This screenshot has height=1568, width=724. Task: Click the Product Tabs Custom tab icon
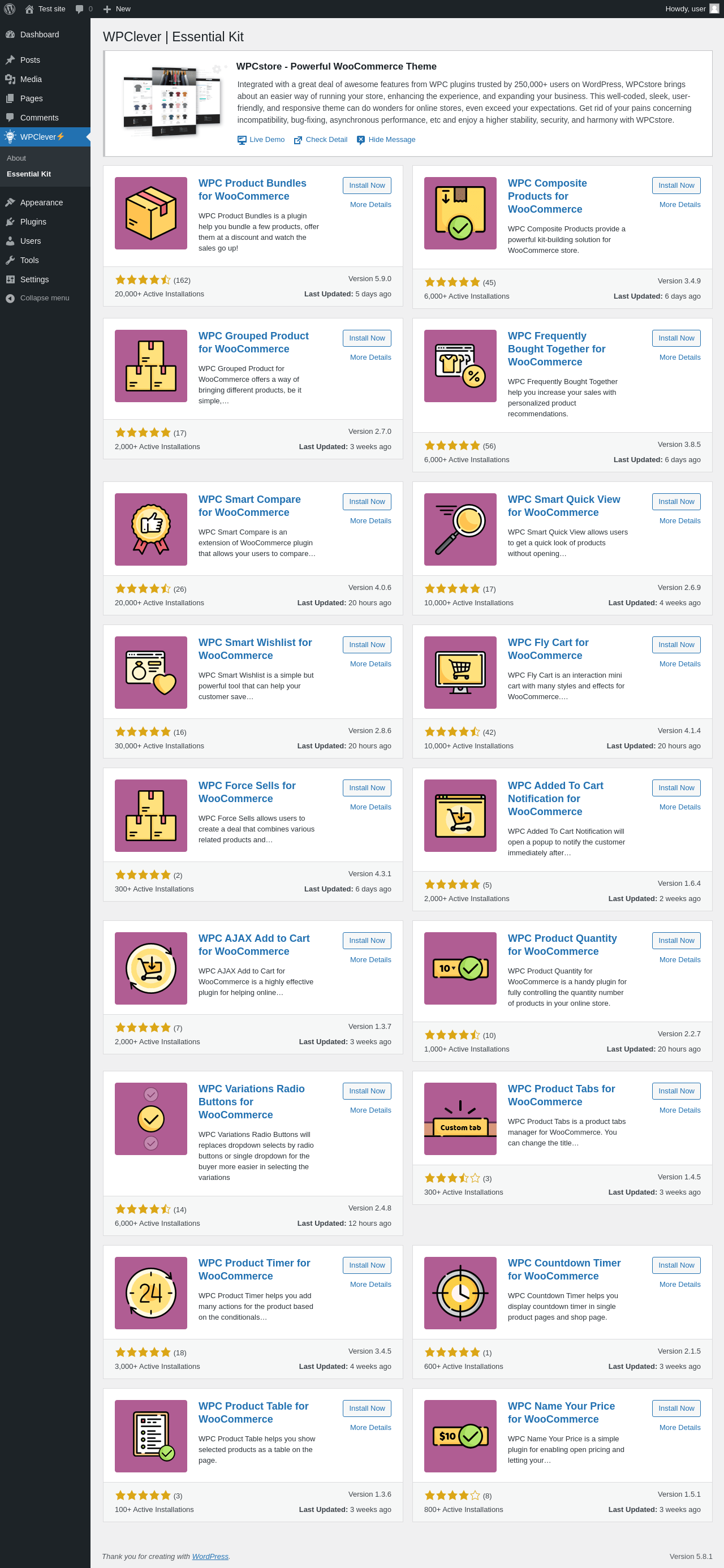pos(460,1118)
